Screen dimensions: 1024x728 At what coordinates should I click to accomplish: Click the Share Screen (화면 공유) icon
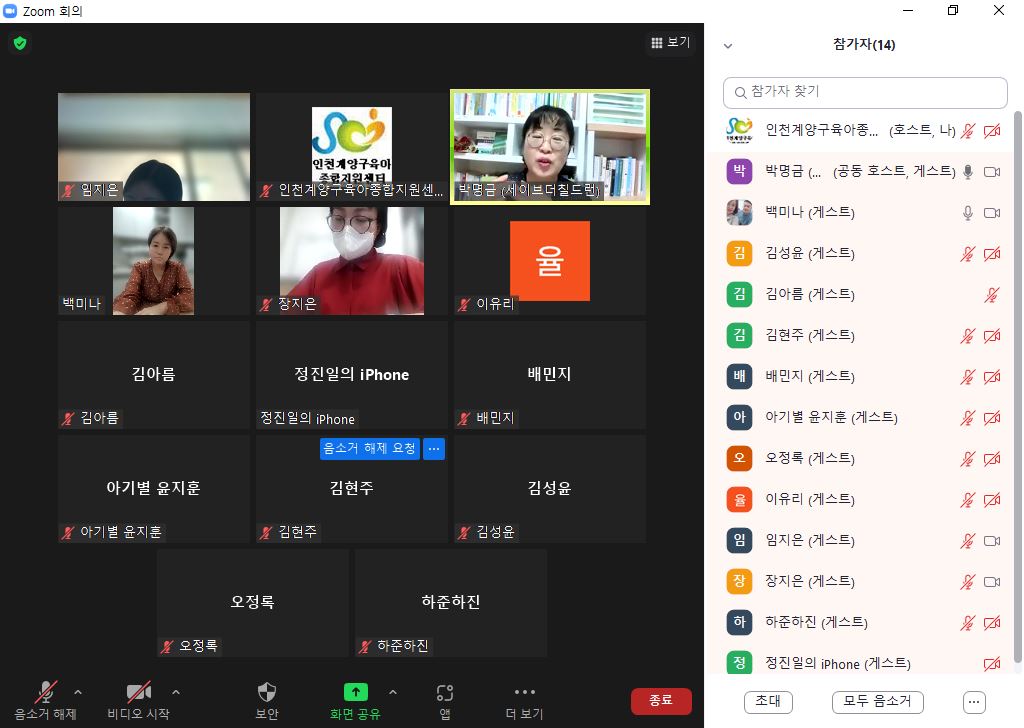tap(355, 692)
